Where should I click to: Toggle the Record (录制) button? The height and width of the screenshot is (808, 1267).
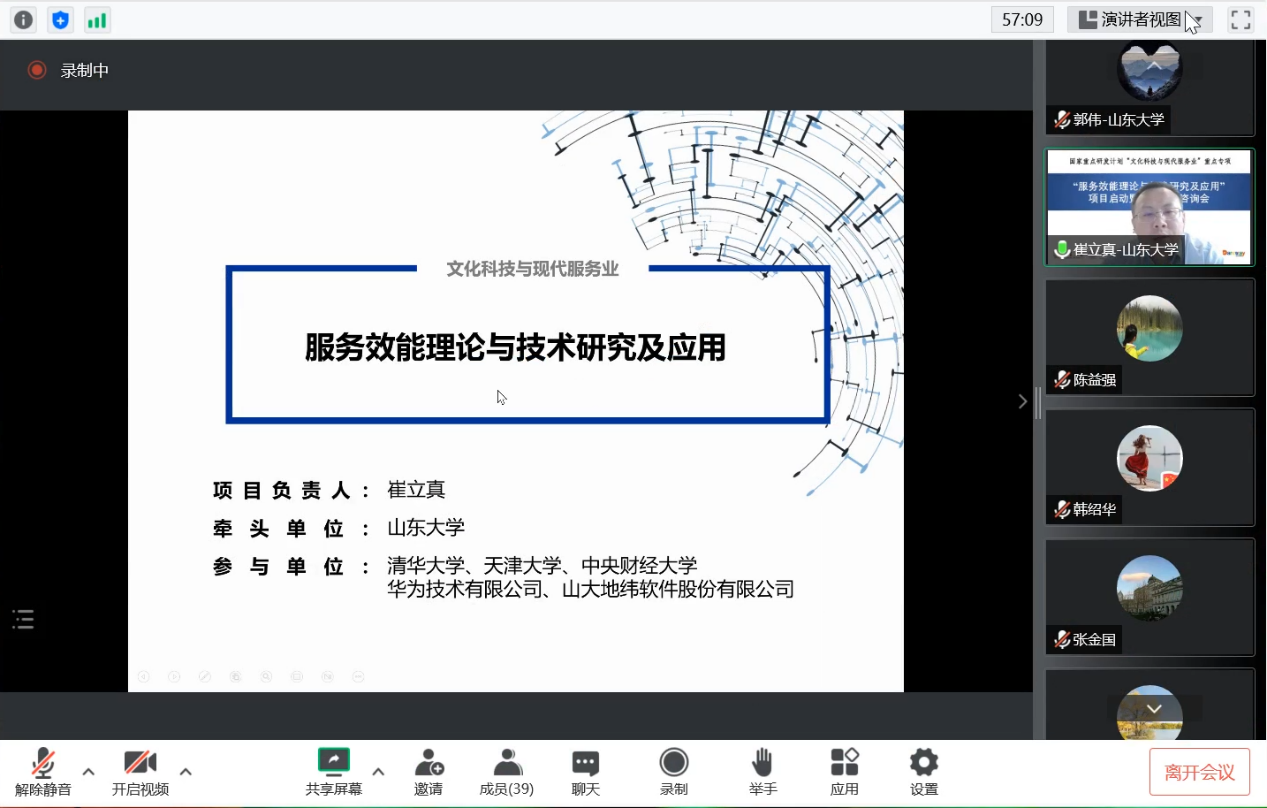(x=673, y=772)
